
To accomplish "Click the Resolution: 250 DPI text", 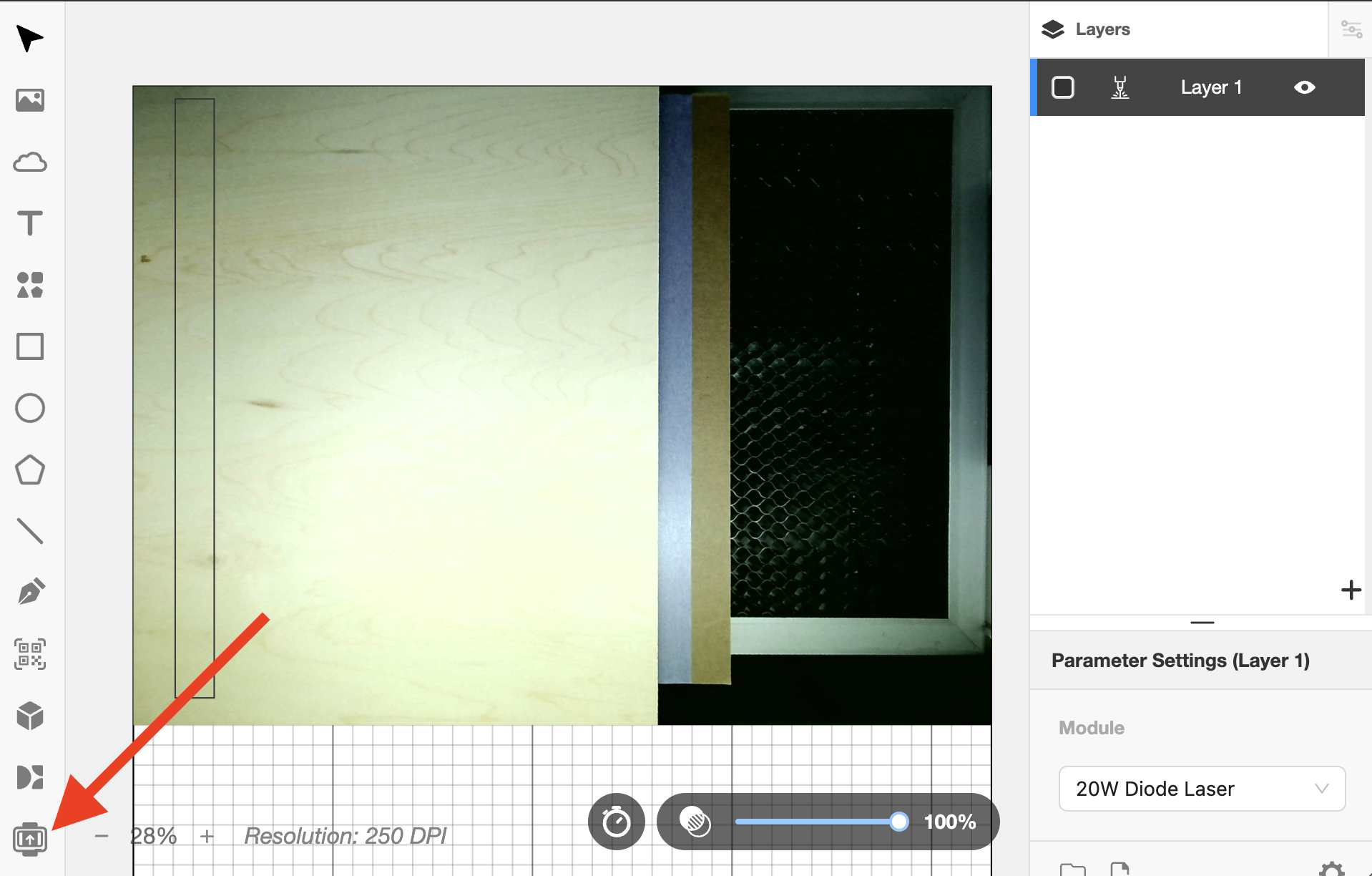I will (345, 836).
